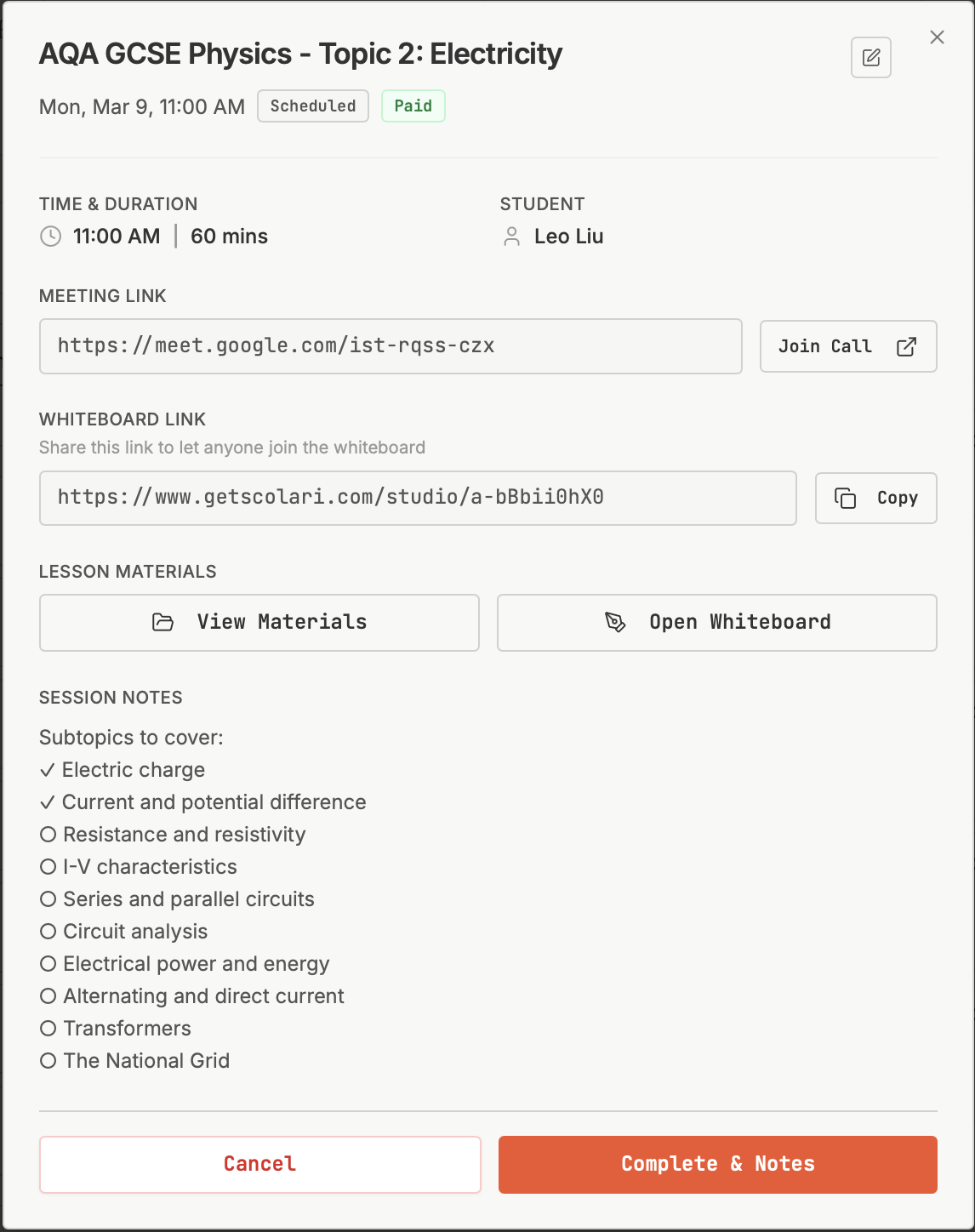Toggle the Transformers subtopic circle

click(x=48, y=1029)
